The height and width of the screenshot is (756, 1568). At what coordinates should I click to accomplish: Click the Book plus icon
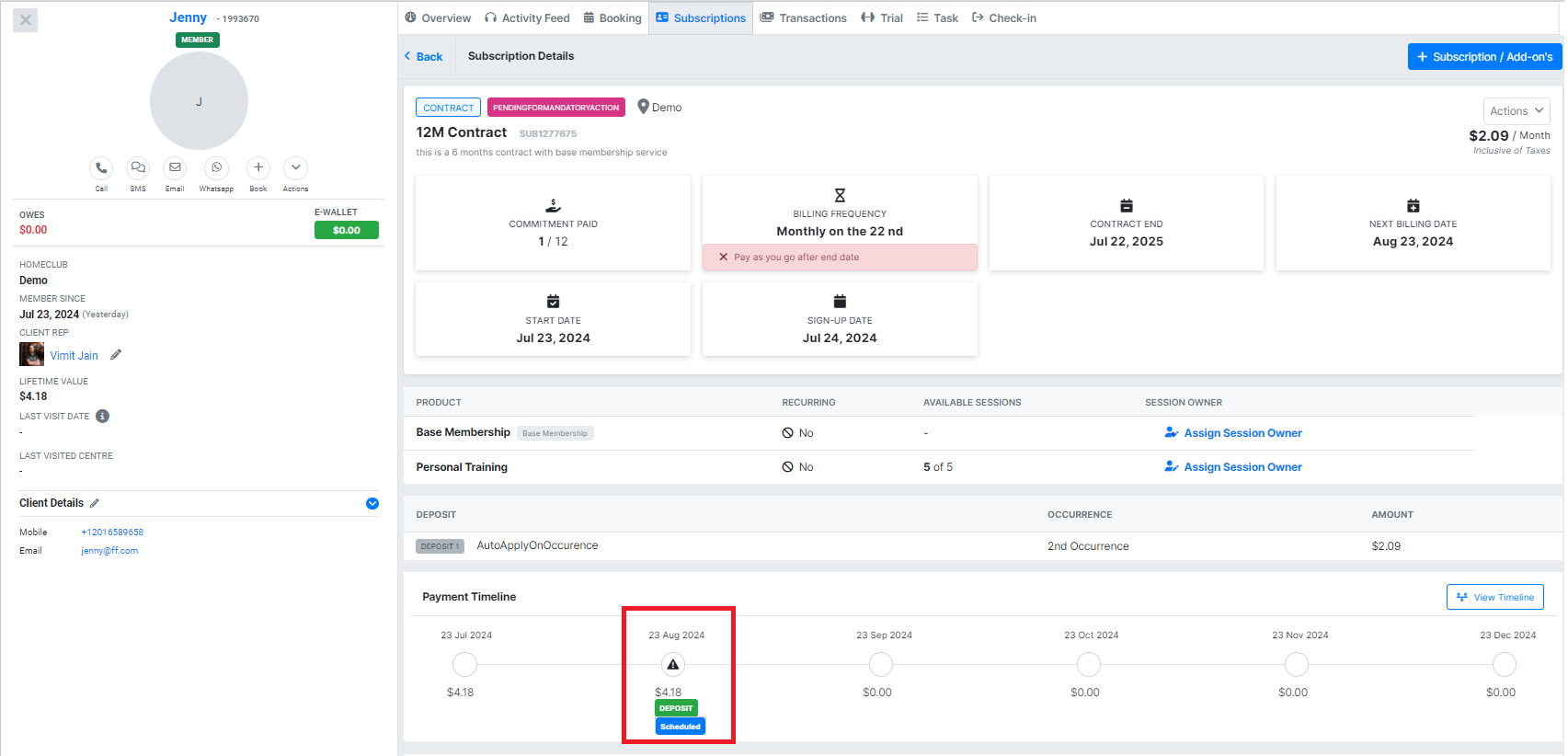coord(258,167)
